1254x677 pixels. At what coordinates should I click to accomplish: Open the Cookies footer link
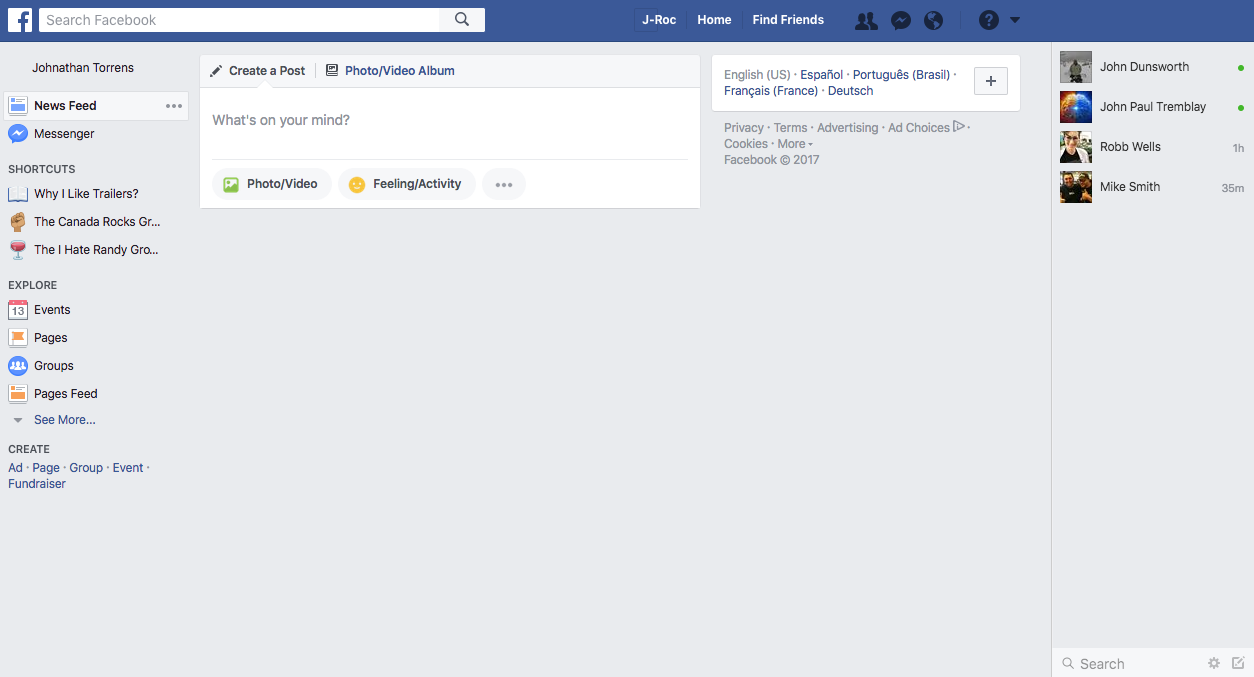pyautogui.click(x=746, y=144)
